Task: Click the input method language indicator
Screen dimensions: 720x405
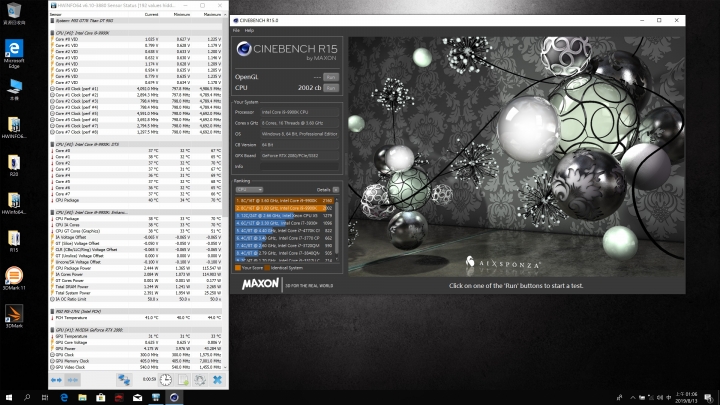Action: point(669,398)
